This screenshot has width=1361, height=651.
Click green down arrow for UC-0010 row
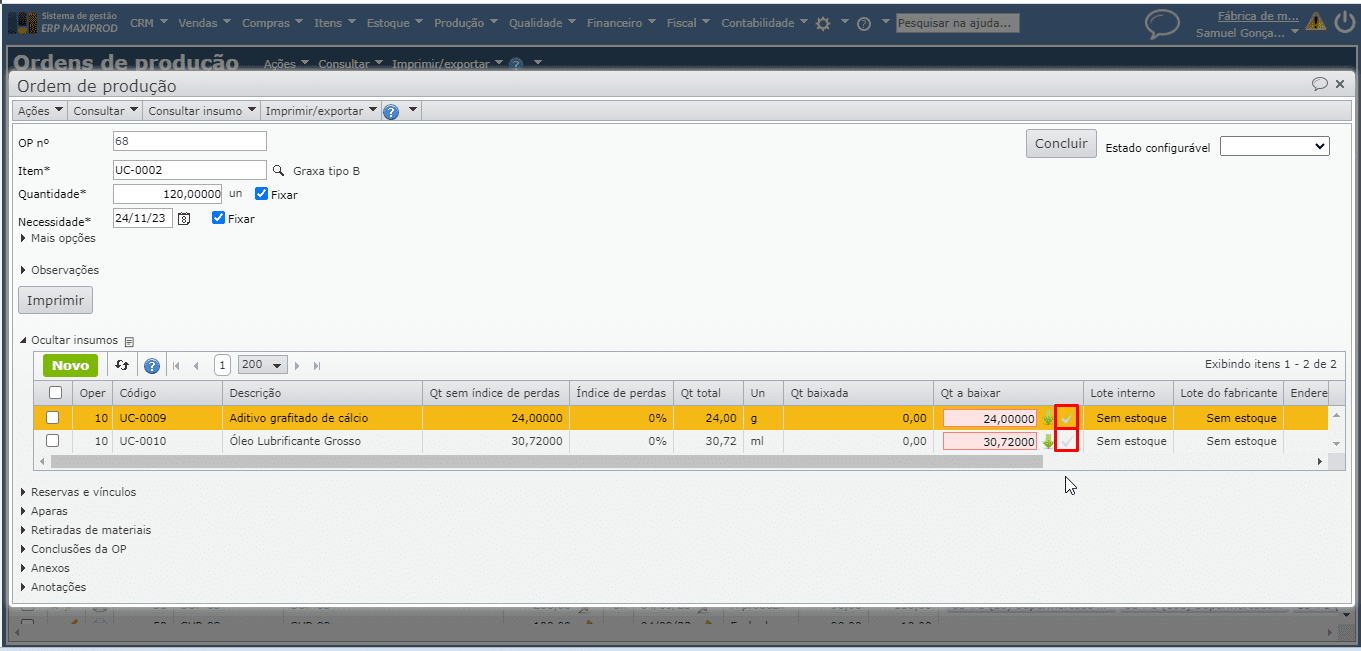click(x=1048, y=441)
